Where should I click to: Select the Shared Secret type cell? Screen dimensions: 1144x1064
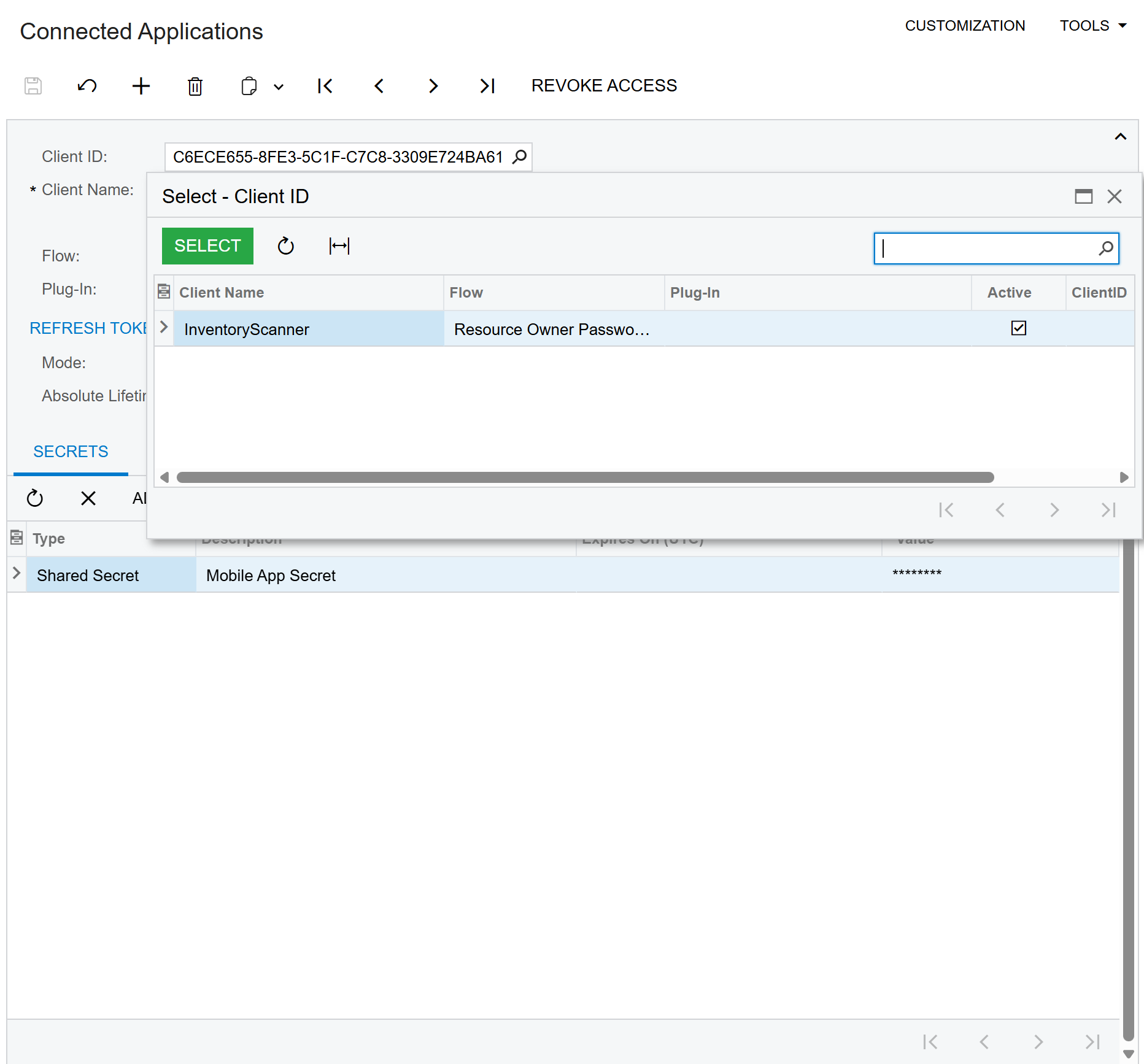click(x=111, y=575)
